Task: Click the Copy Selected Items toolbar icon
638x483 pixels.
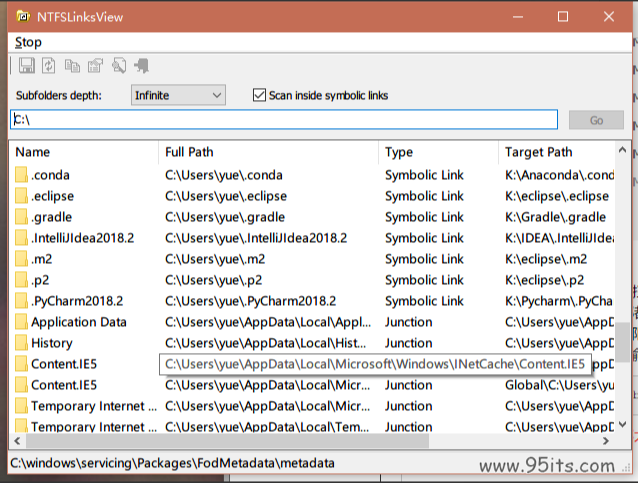Action: coord(72,66)
